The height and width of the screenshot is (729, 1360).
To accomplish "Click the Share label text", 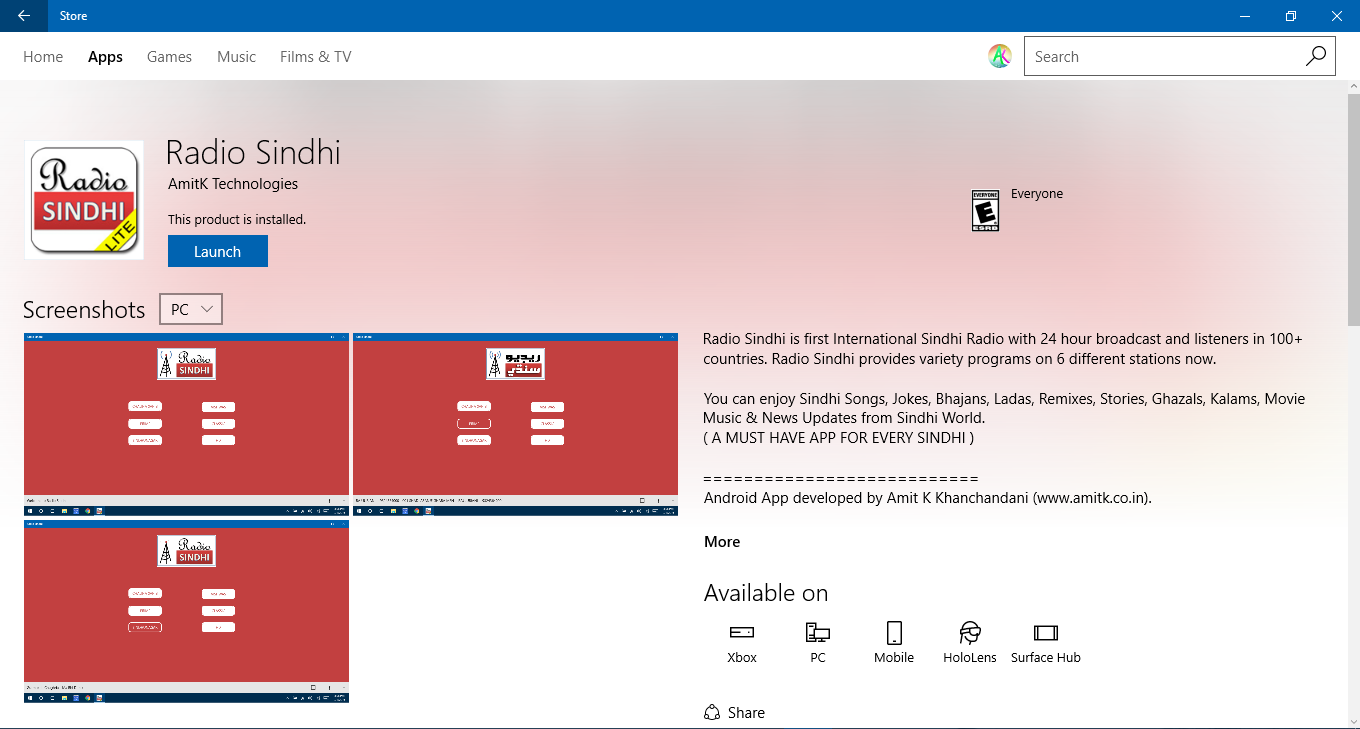I will point(746,713).
